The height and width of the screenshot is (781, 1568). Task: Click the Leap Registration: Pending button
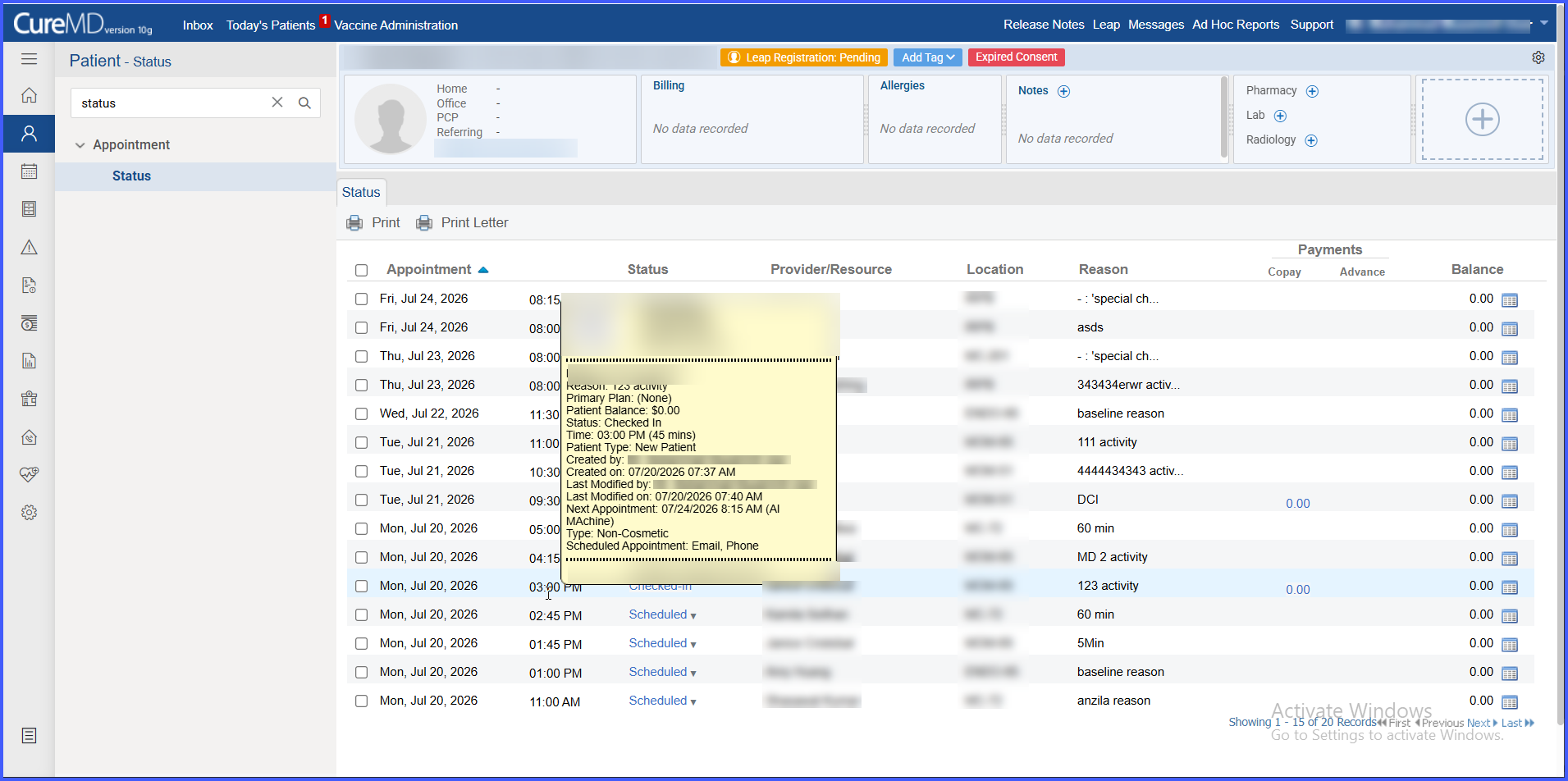(804, 57)
